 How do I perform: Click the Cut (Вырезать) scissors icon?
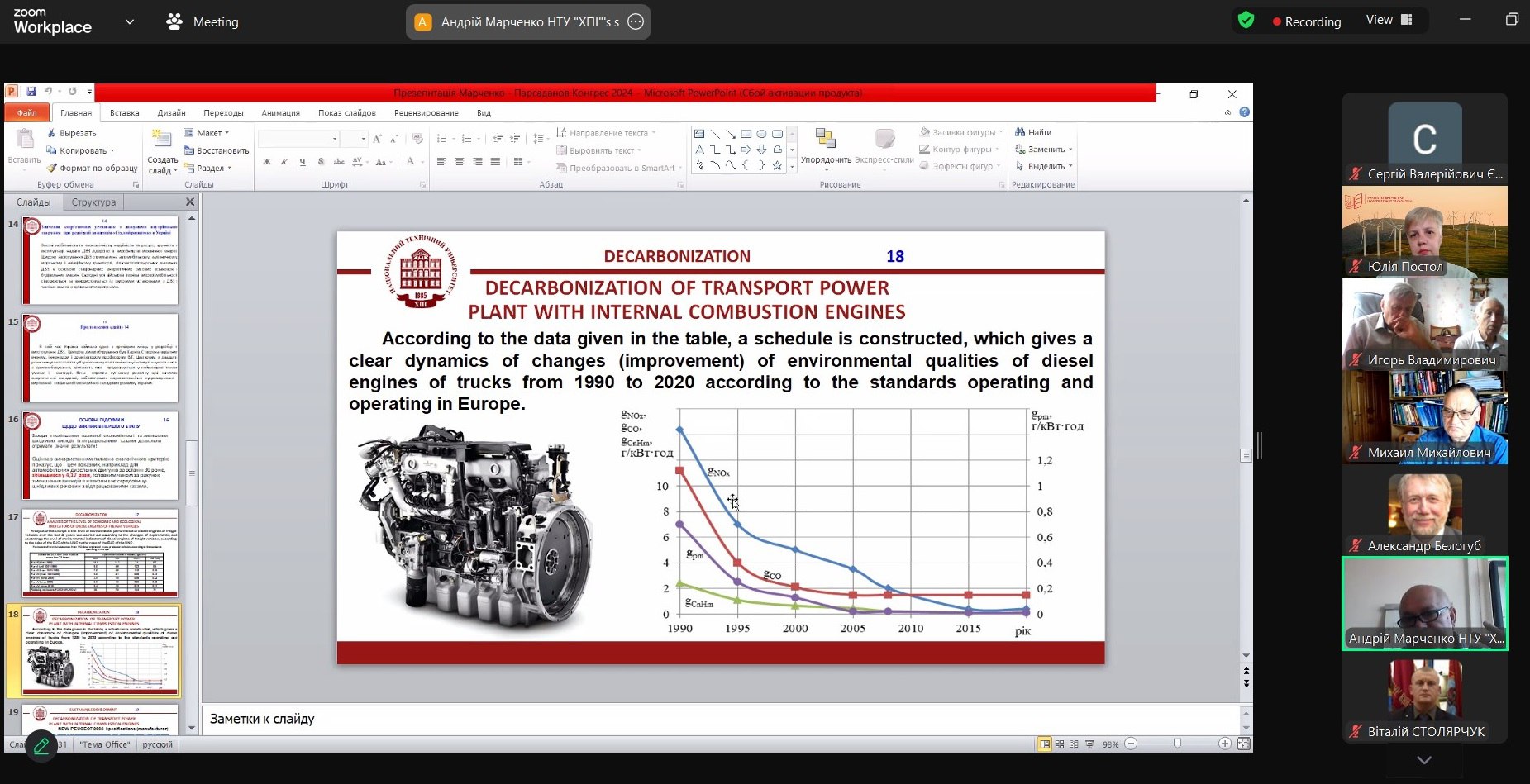click(51, 133)
